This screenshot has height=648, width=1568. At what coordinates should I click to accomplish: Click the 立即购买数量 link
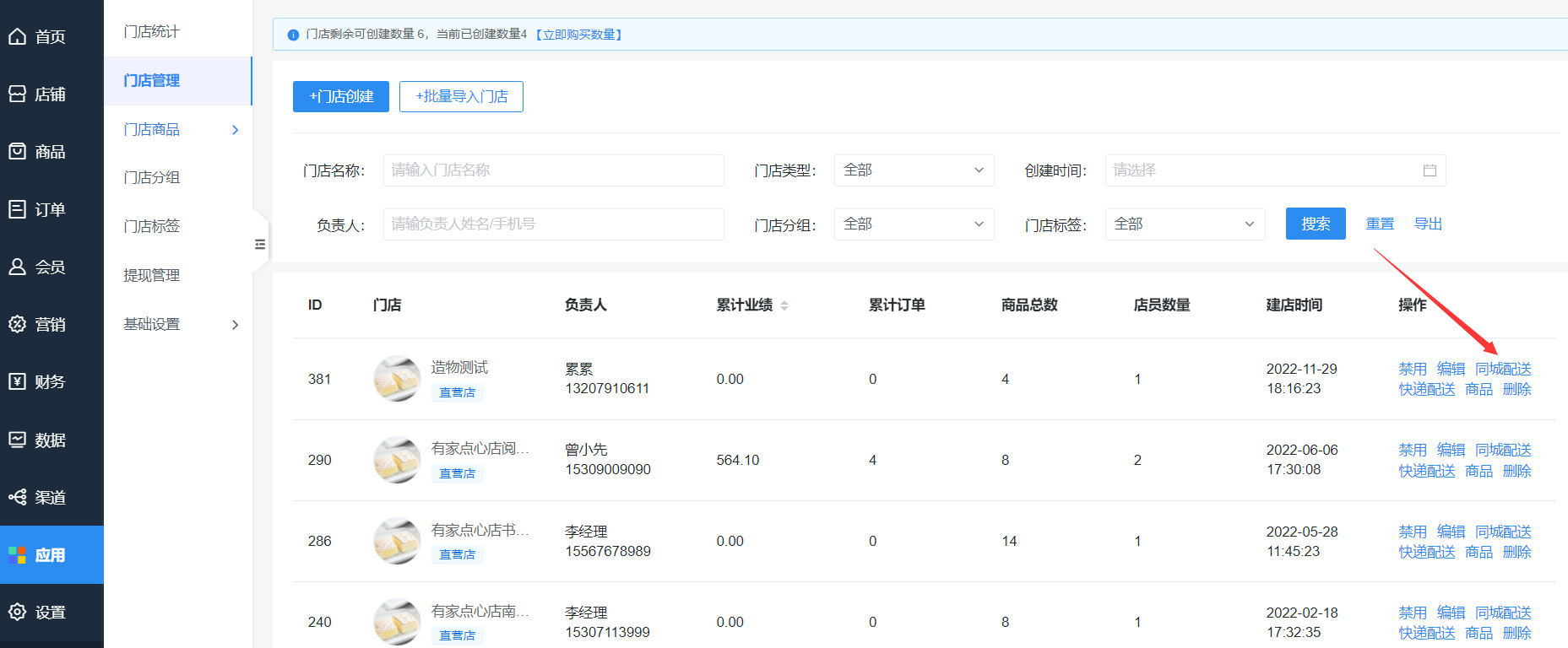coord(579,35)
